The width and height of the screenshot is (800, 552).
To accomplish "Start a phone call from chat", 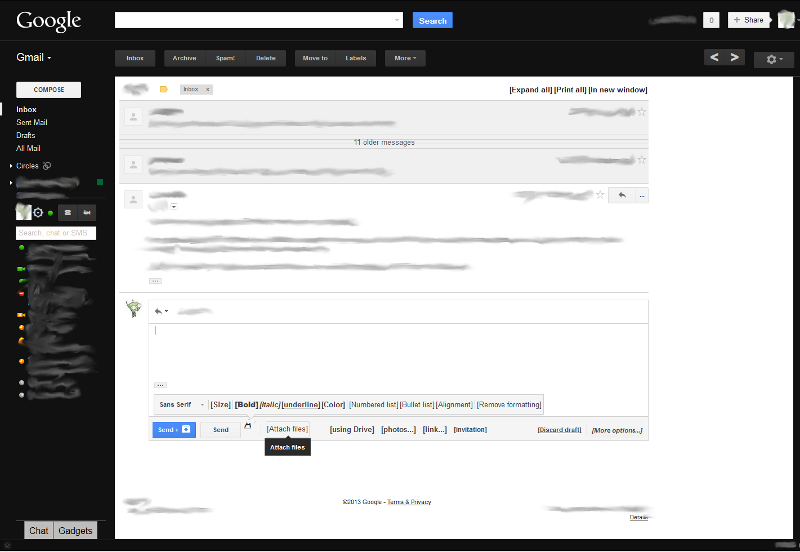I will (67, 213).
